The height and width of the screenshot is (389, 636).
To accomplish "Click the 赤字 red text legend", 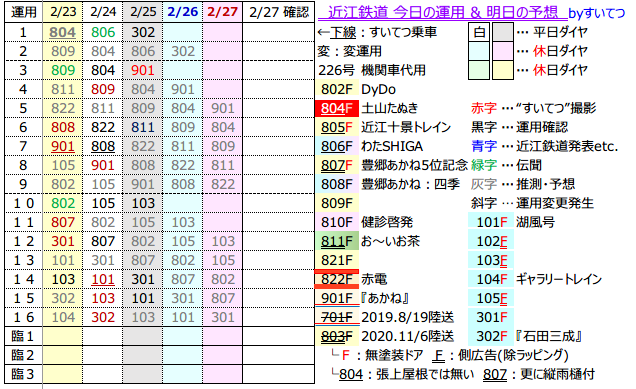I will (533, 108).
